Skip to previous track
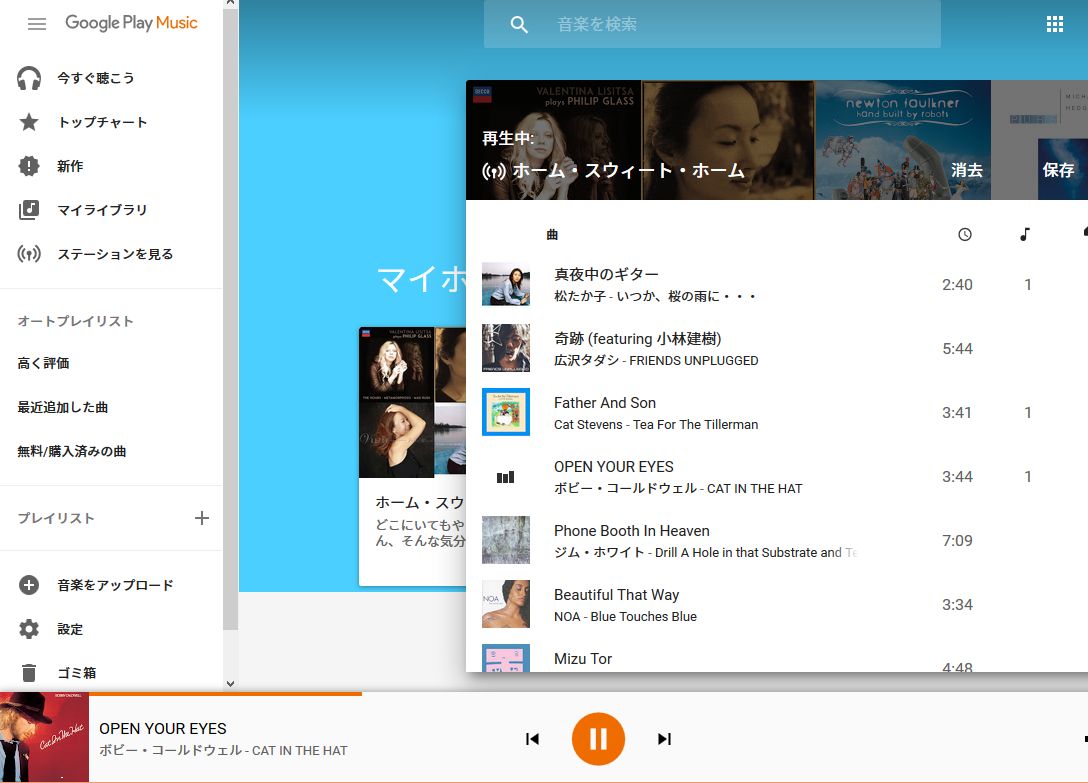 [x=532, y=739]
